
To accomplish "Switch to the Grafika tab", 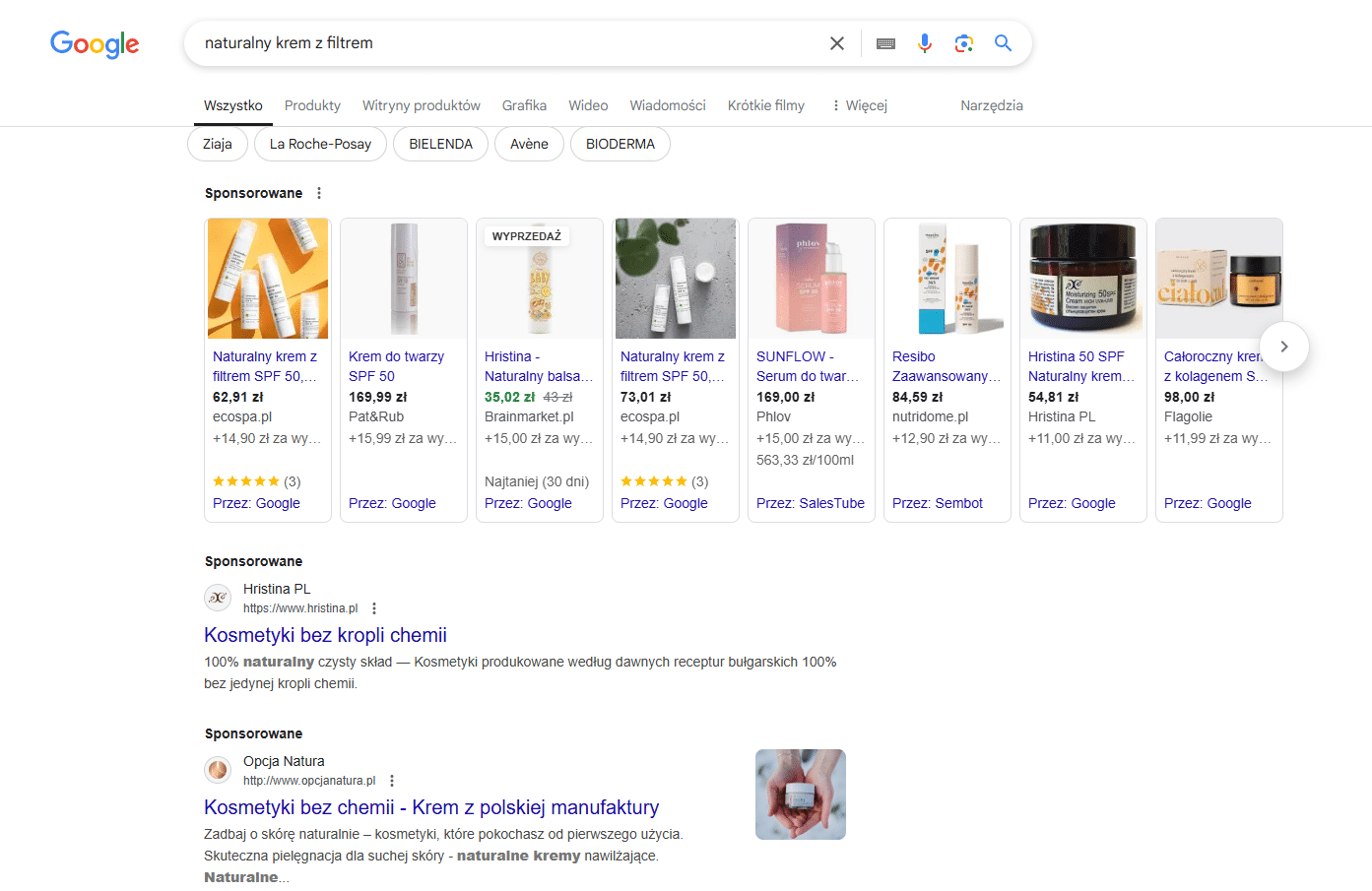I will 524,105.
